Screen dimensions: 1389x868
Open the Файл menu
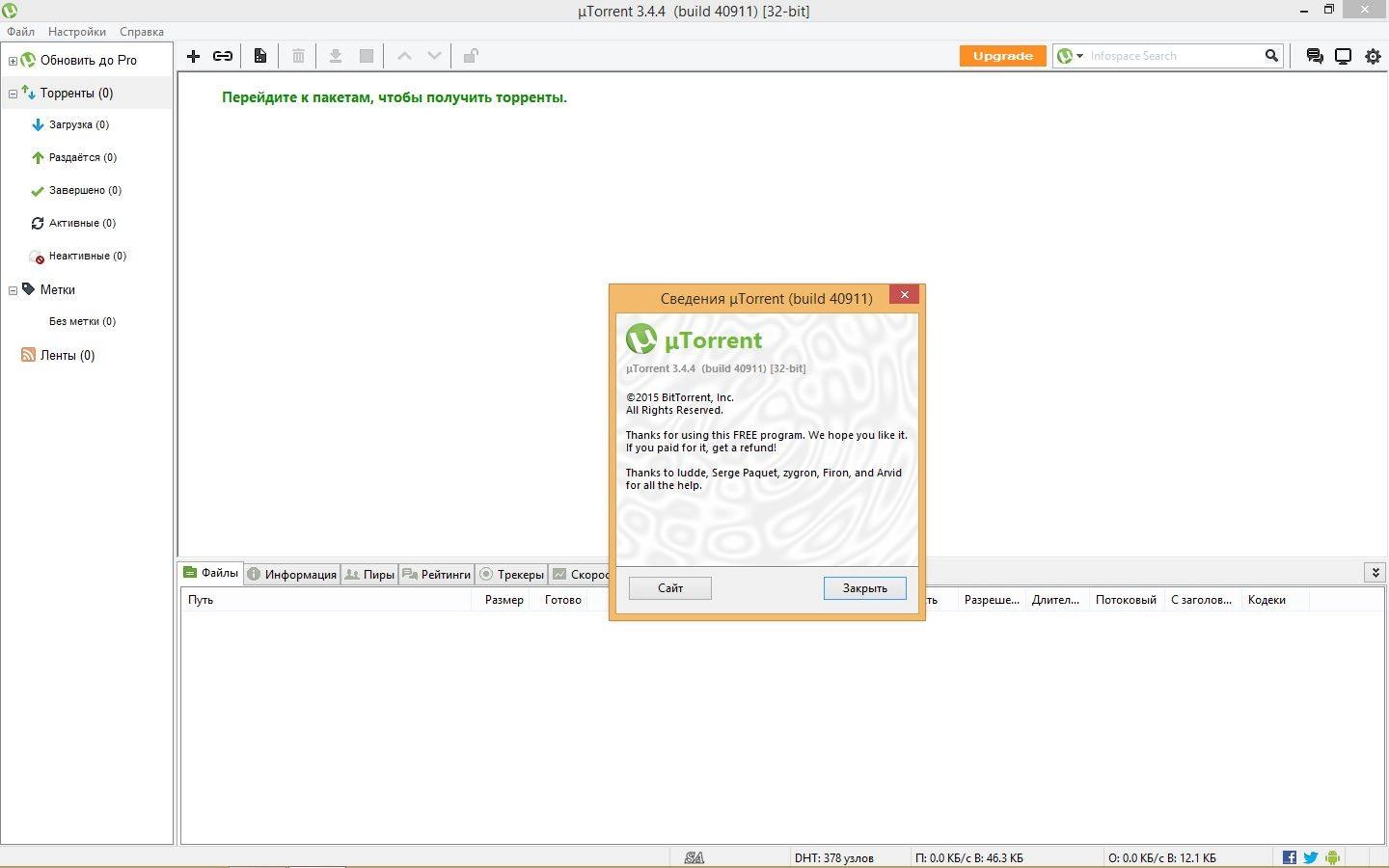20,32
